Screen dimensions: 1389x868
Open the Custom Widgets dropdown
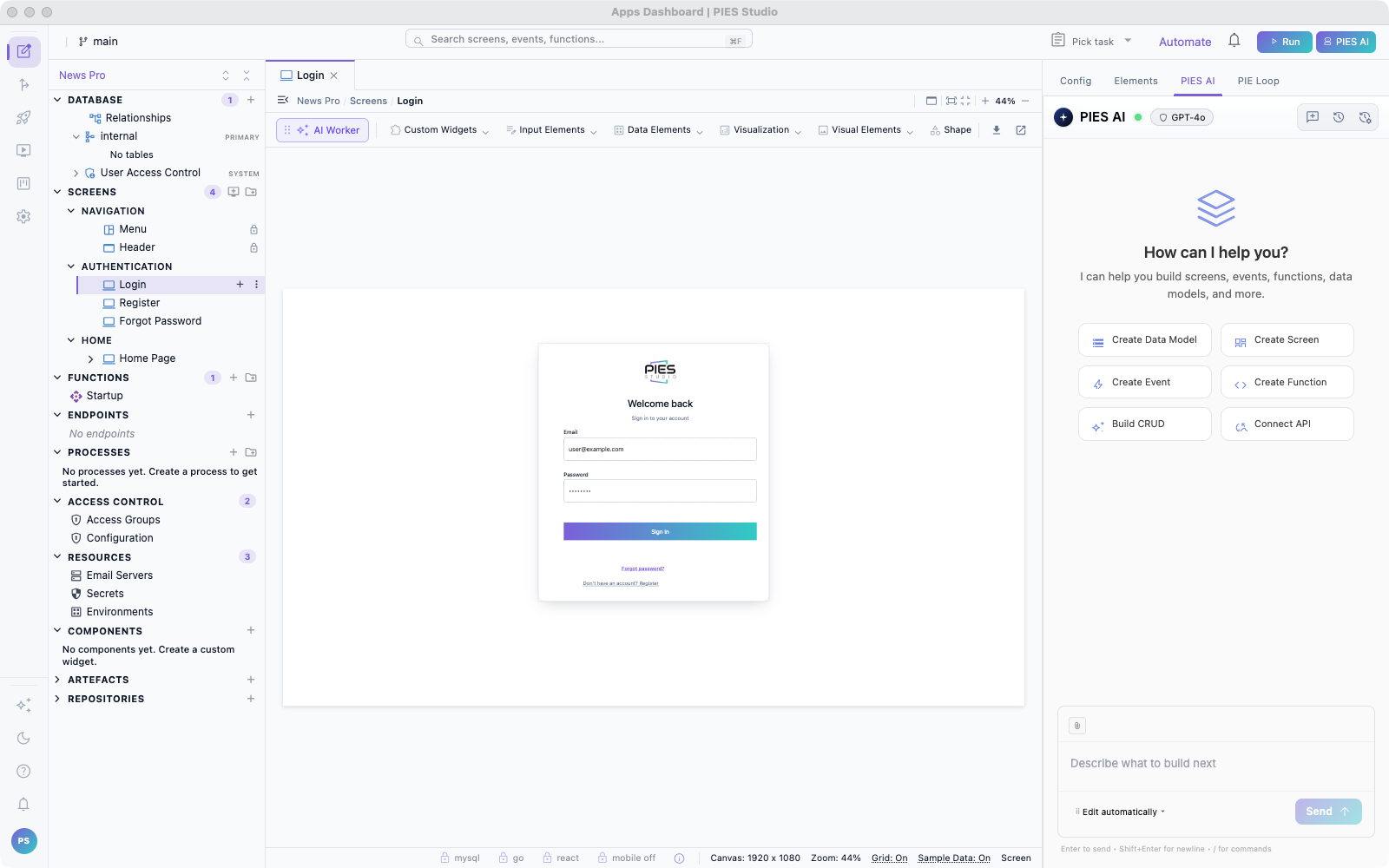coord(439,130)
